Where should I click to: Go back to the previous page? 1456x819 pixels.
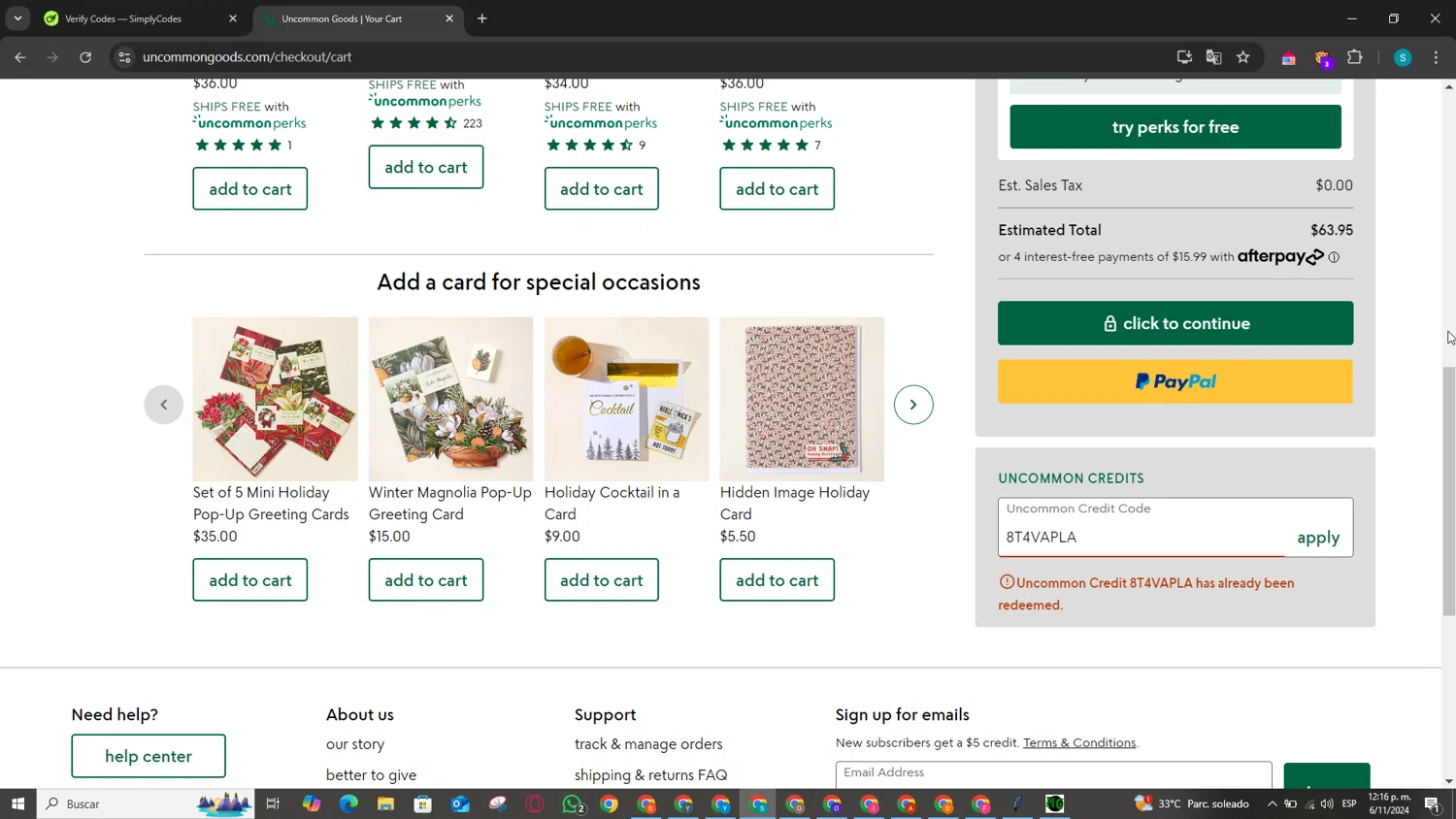coord(20,57)
